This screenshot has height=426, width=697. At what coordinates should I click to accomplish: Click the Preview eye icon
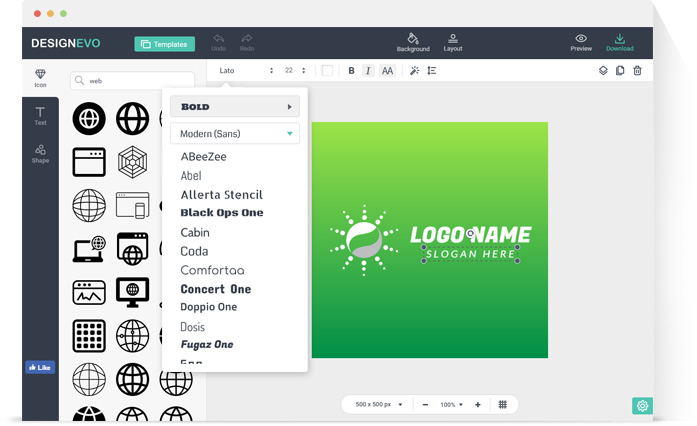pyautogui.click(x=581, y=42)
